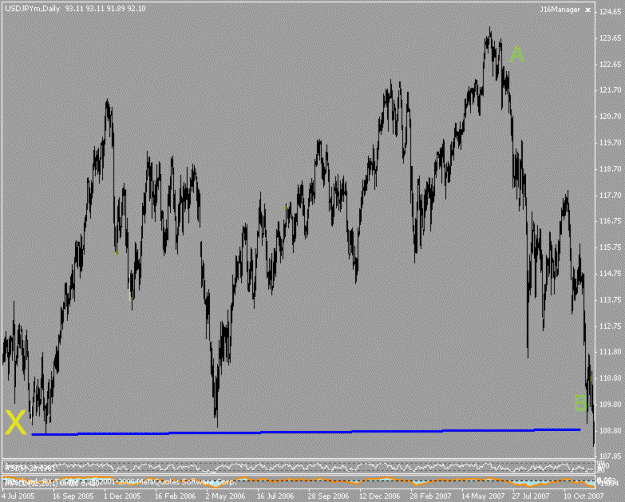Image resolution: width=625 pixels, height=502 pixels.
Task: Click the 112.75 price axis label
Action: pyautogui.click(x=610, y=327)
